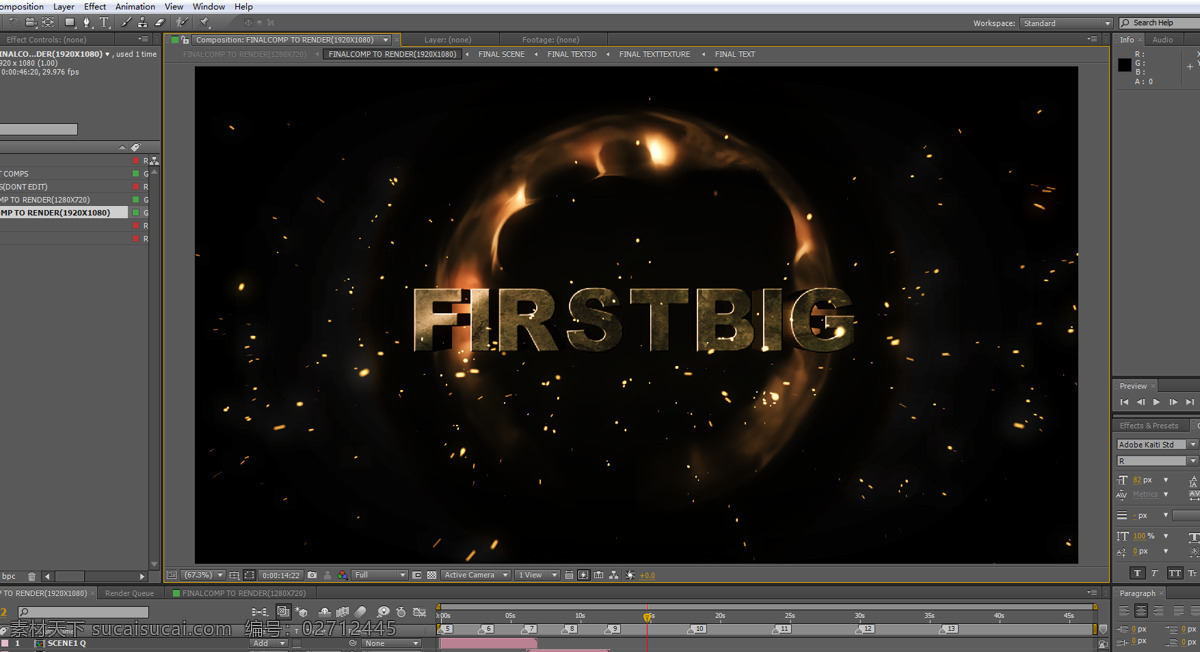Click the current time indicator on timeline
This screenshot has width=1200, height=652.
point(648,617)
